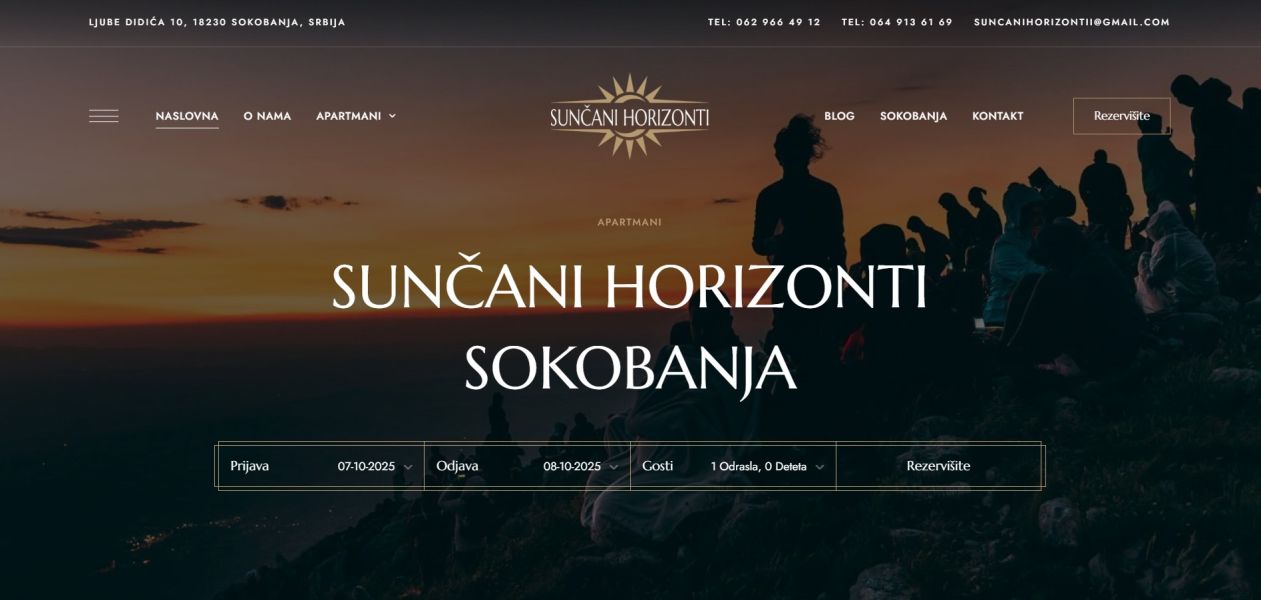Select the check-in date 07-10-2025 field

(x=366, y=467)
